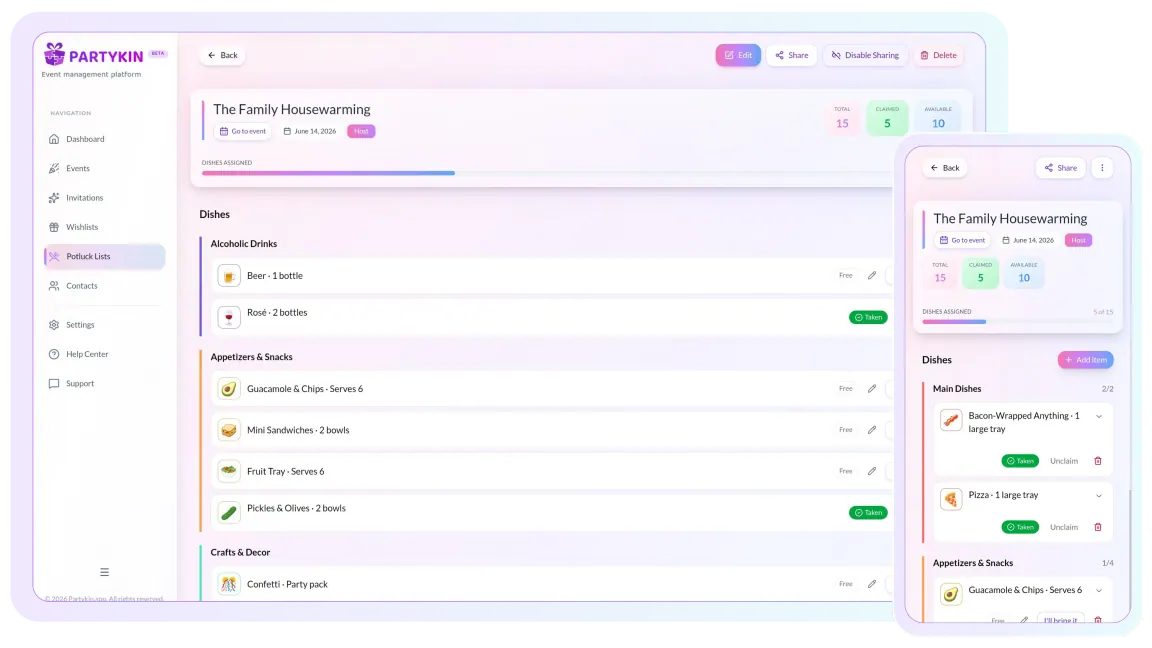Delete Bacon-Wrapped Anything using its trash icon
The image size is (1152, 648).
(1098, 461)
